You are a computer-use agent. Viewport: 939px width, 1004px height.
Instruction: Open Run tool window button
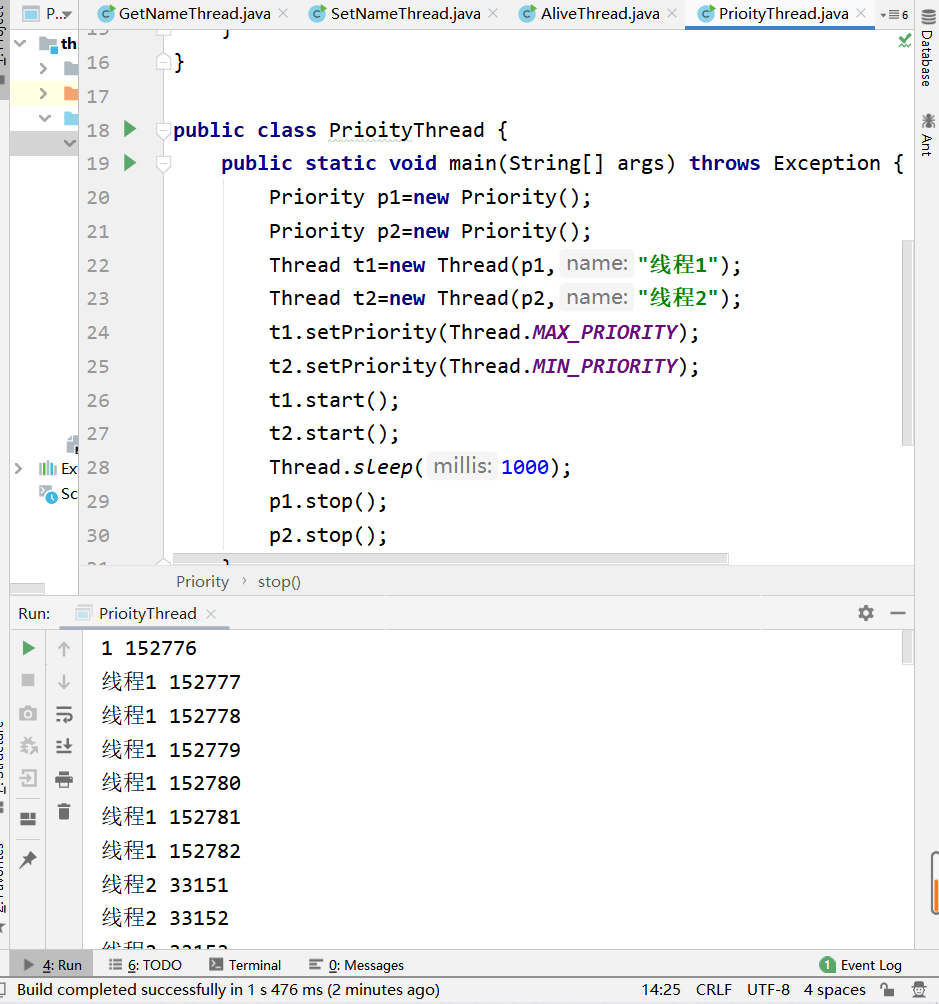(53, 965)
